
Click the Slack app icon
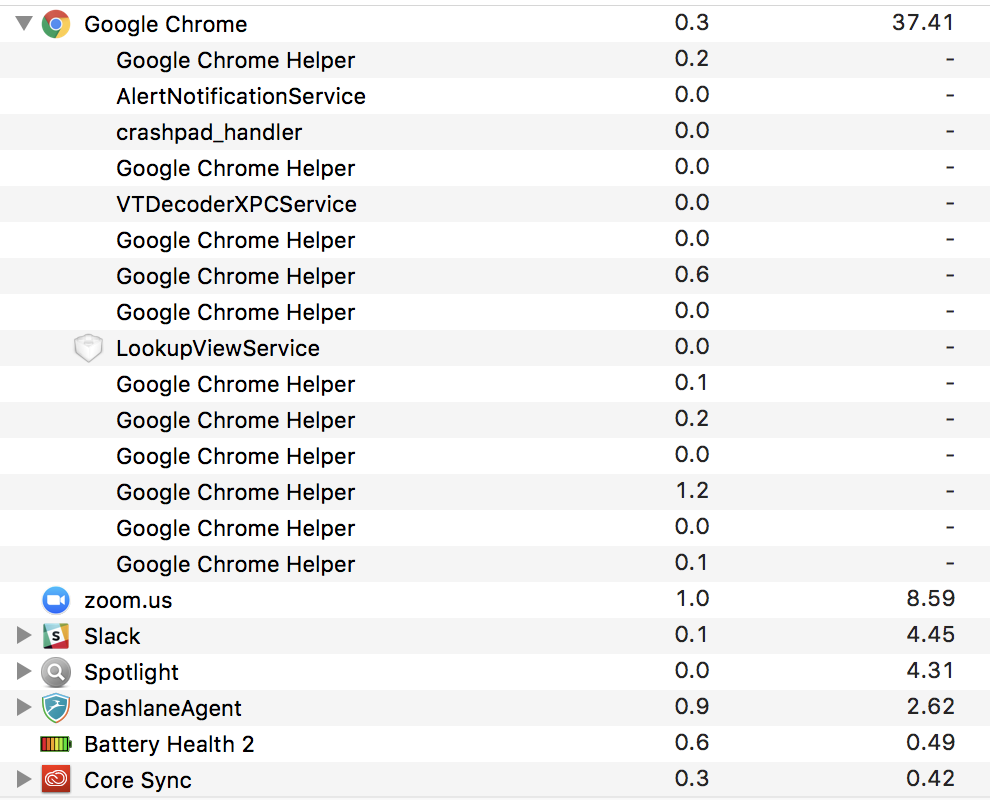(56, 636)
